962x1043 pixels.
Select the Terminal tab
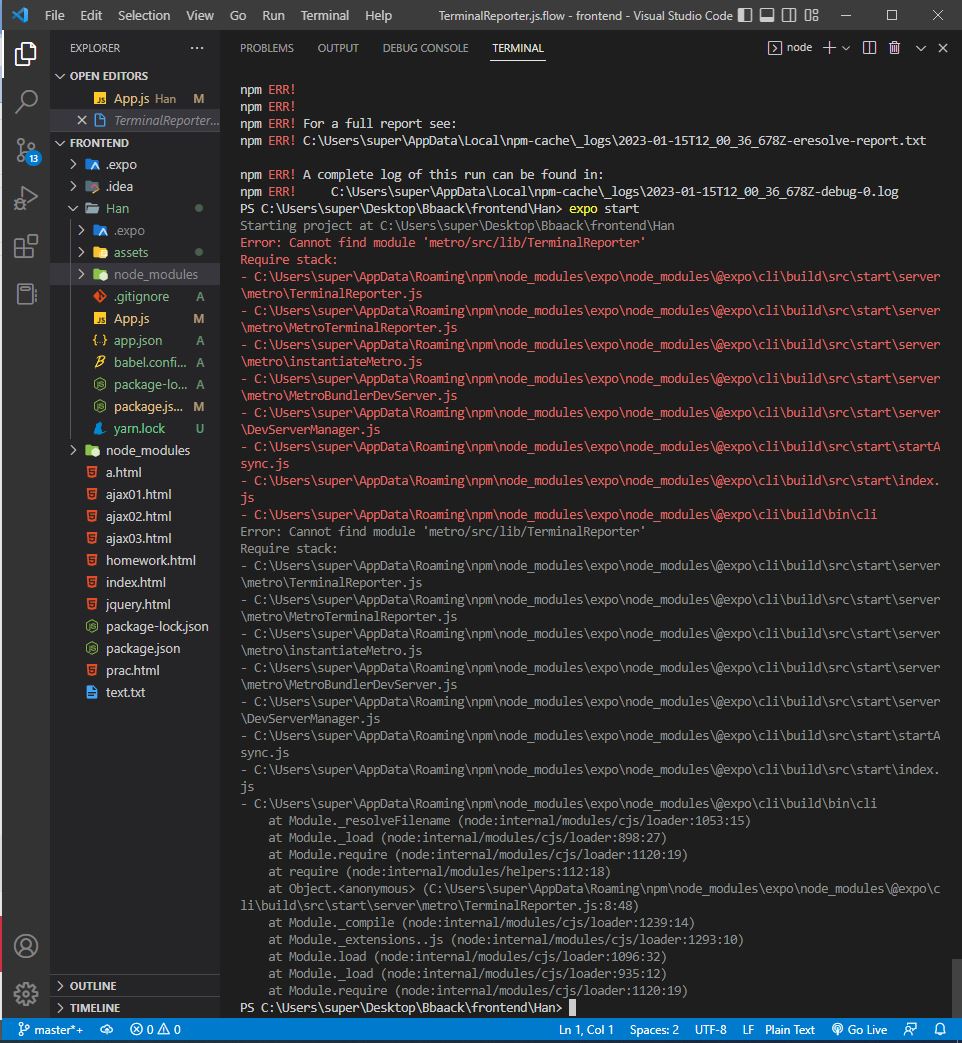coord(518,48)
